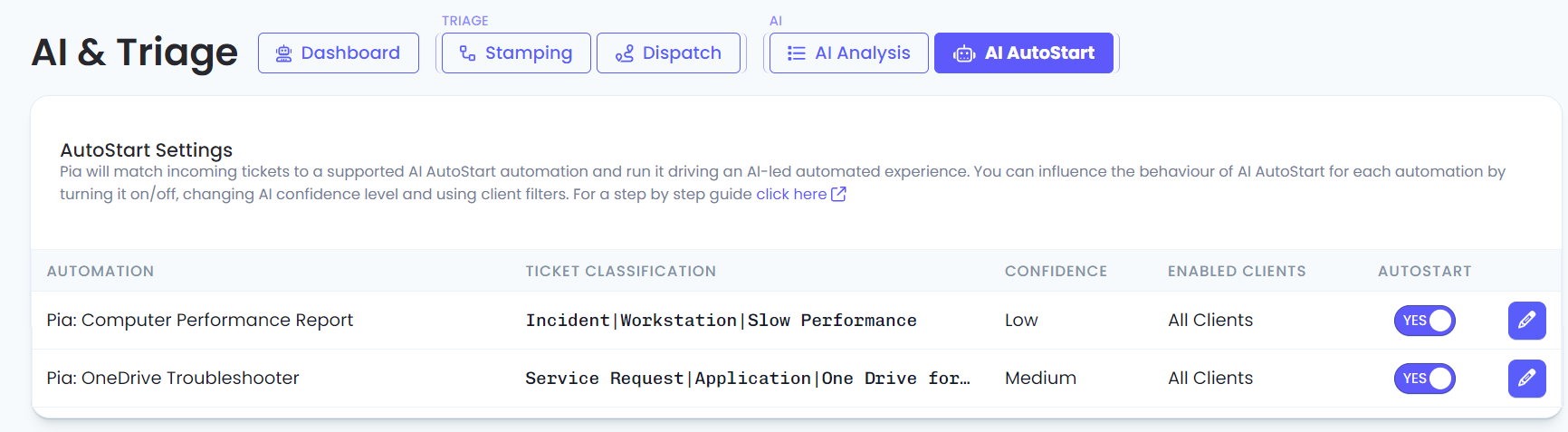Select the Pia: Computer Performance Report row

pos(797,321)
